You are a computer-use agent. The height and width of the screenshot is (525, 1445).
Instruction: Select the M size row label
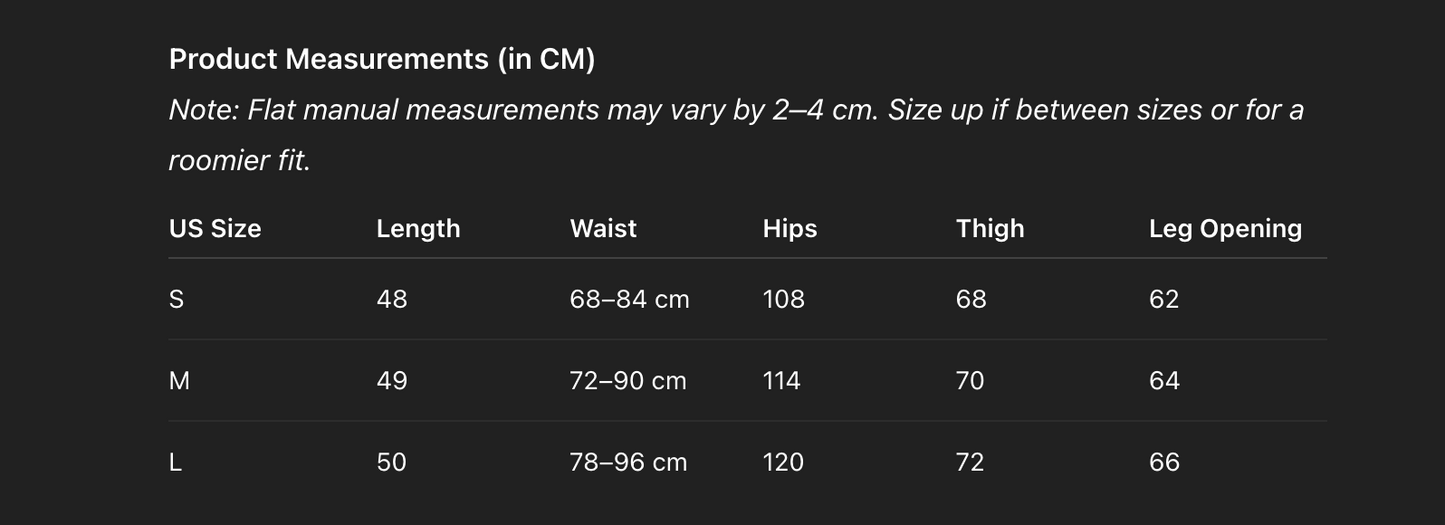180,381
